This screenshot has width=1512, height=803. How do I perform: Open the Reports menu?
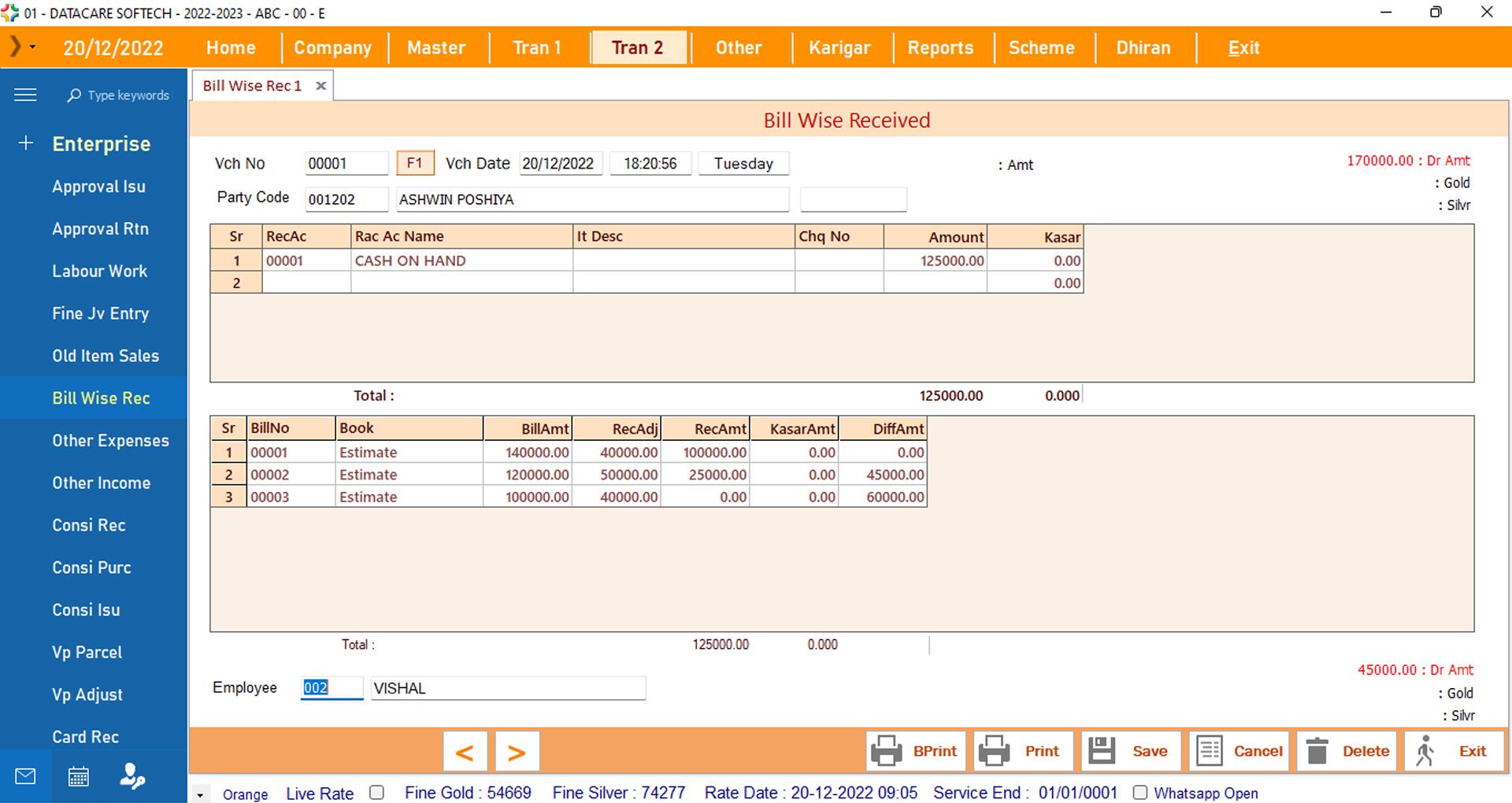(x=940, y=48)
